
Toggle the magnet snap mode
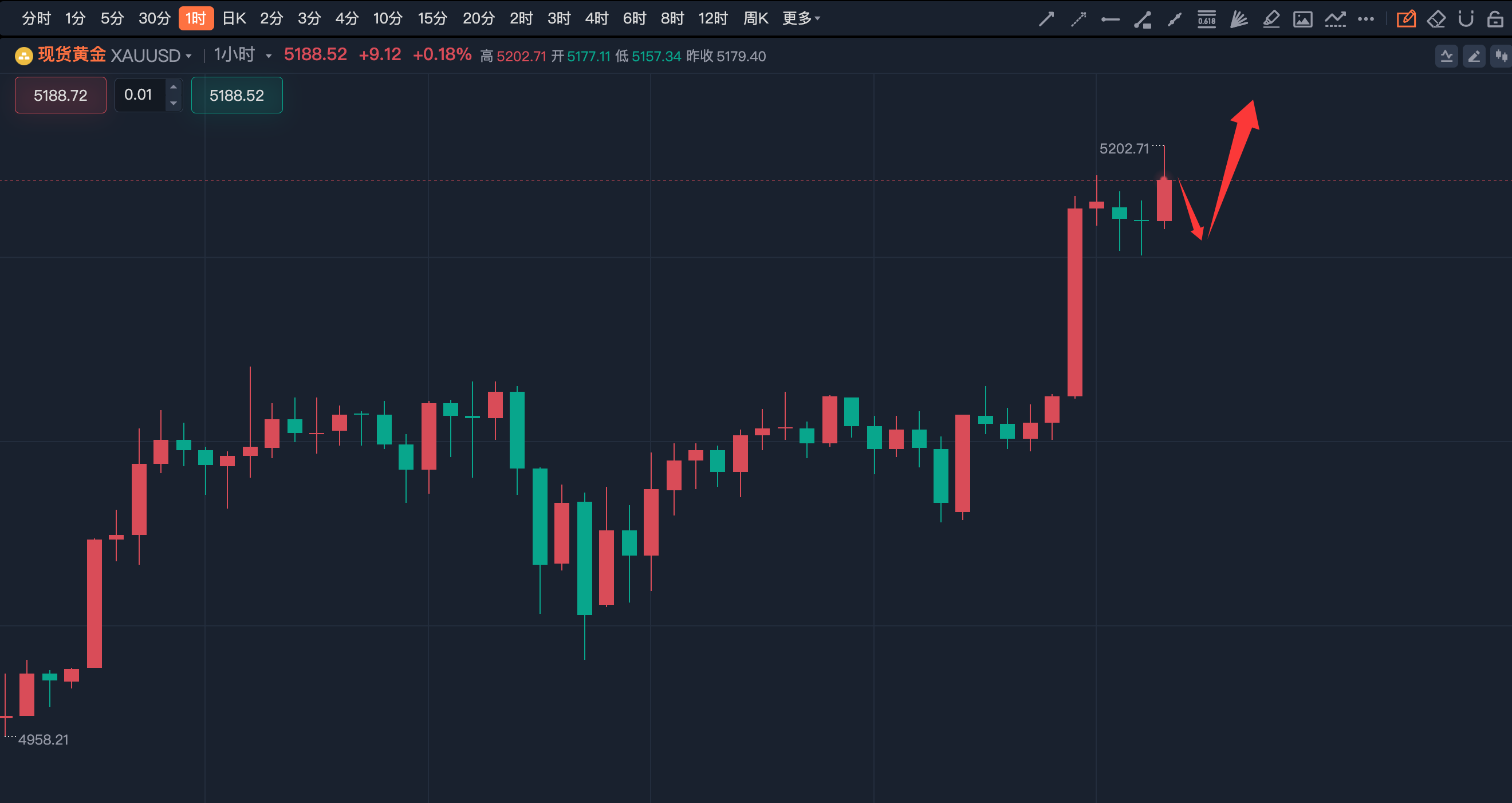[x=1466, y=19]
